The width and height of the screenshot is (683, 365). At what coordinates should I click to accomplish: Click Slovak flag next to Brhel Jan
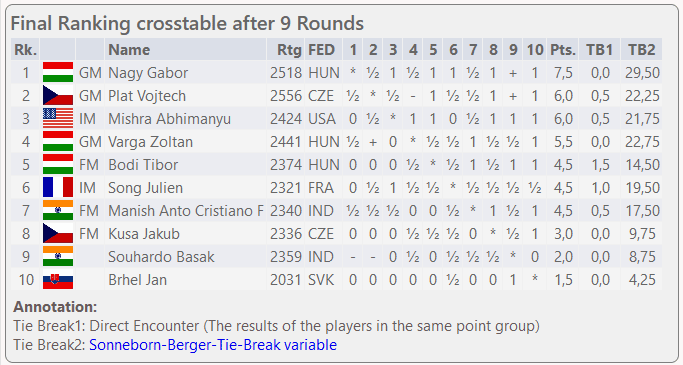pos(58,279)
